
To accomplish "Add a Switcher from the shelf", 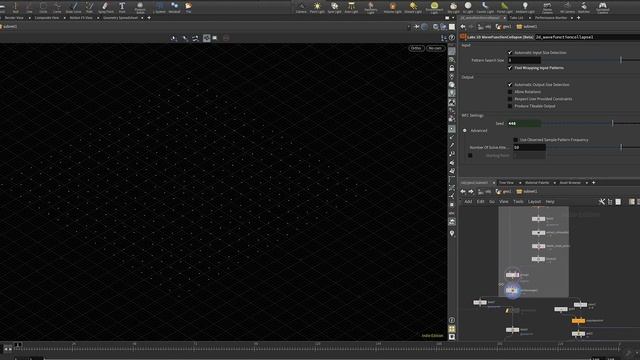I will tap(584, 7).
